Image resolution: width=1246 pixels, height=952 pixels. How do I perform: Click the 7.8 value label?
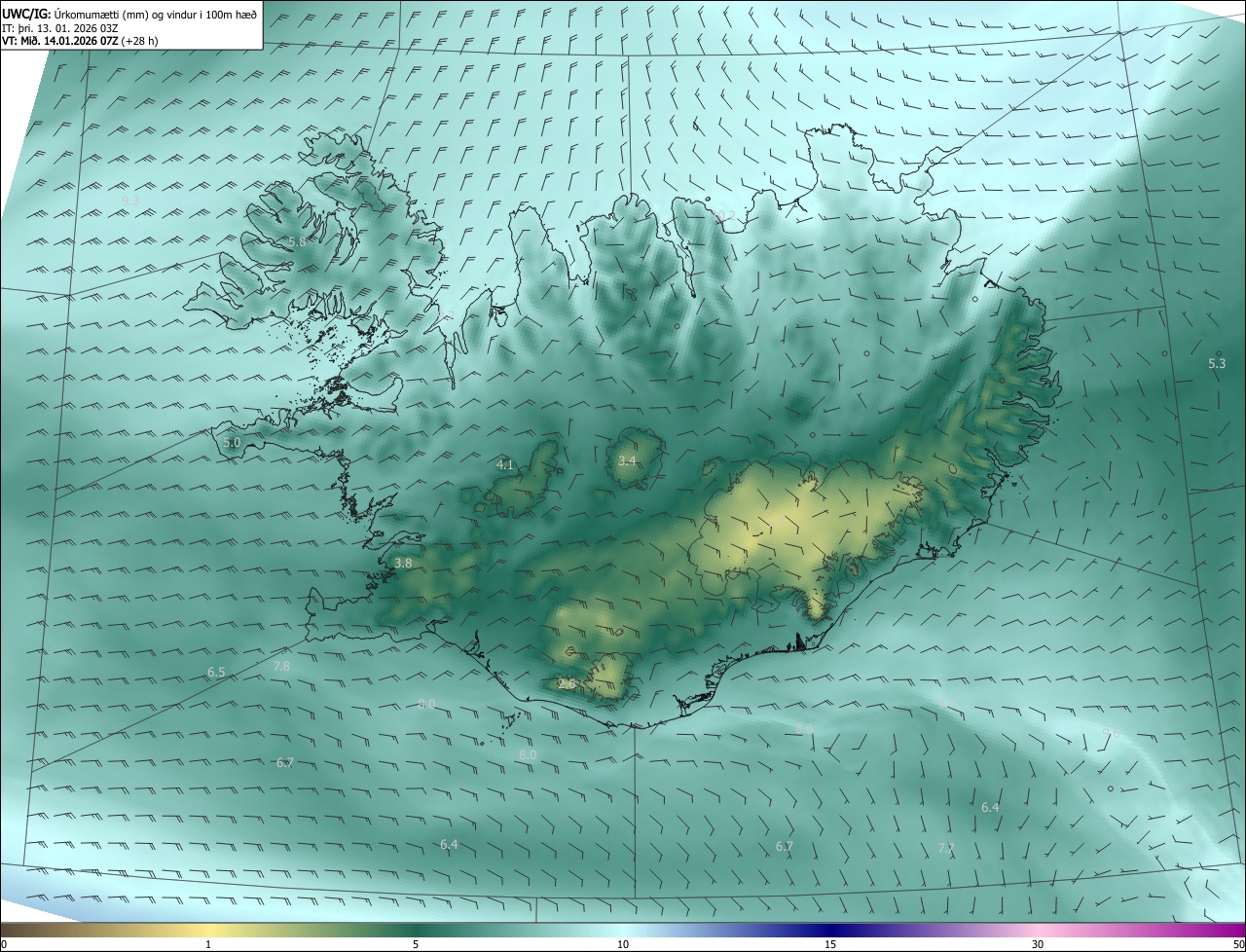pos(281,667)
